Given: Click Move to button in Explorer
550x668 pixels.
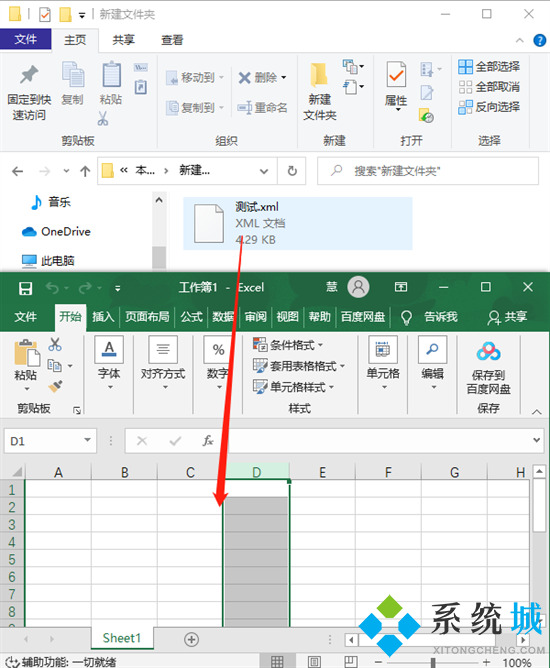Looking at the screenshot, I should tap(195, 78).
